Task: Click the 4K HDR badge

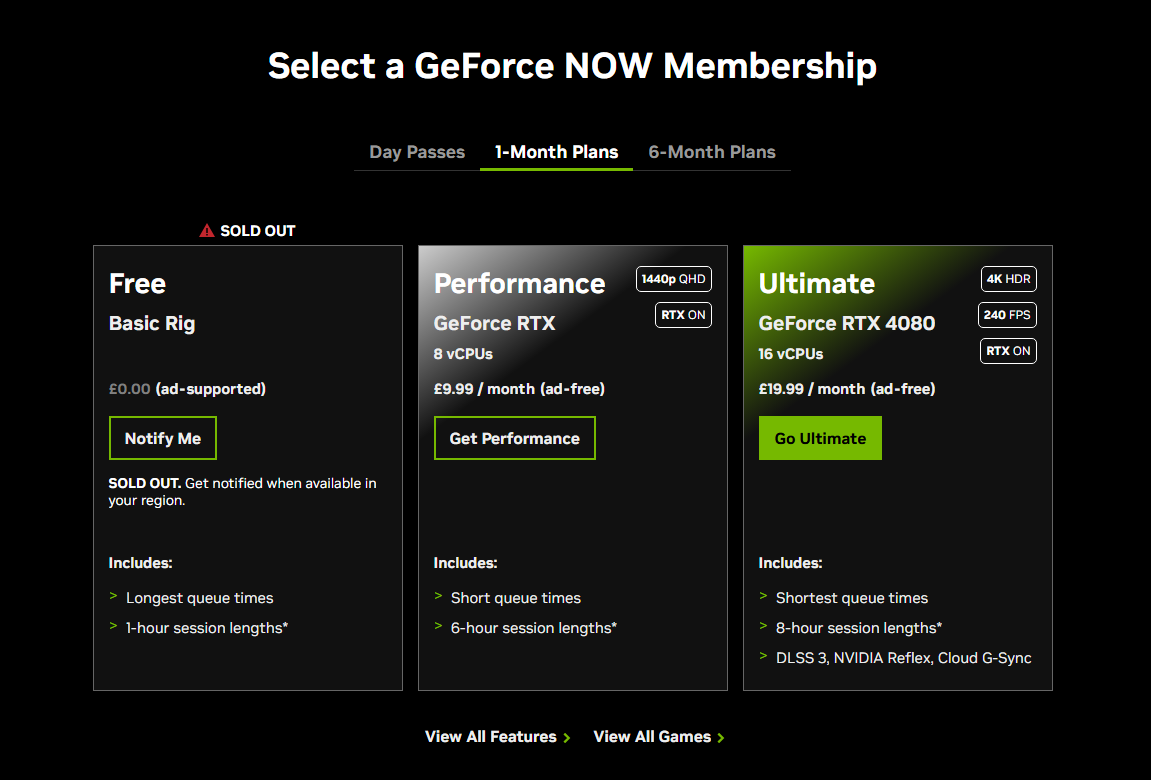Action: (x=1008, y=279)
